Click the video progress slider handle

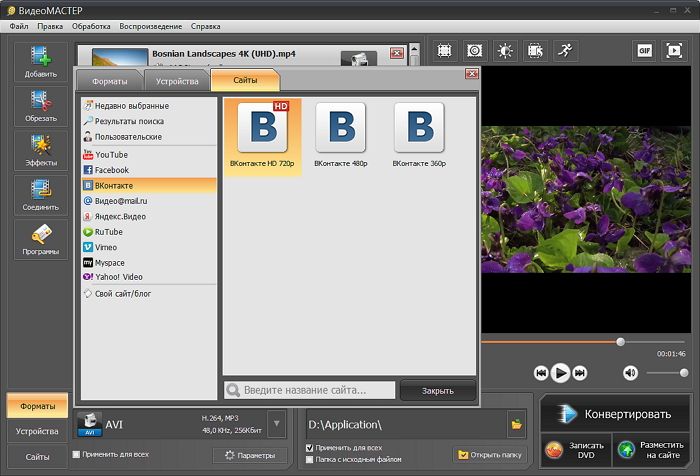(x=621, y=342)
